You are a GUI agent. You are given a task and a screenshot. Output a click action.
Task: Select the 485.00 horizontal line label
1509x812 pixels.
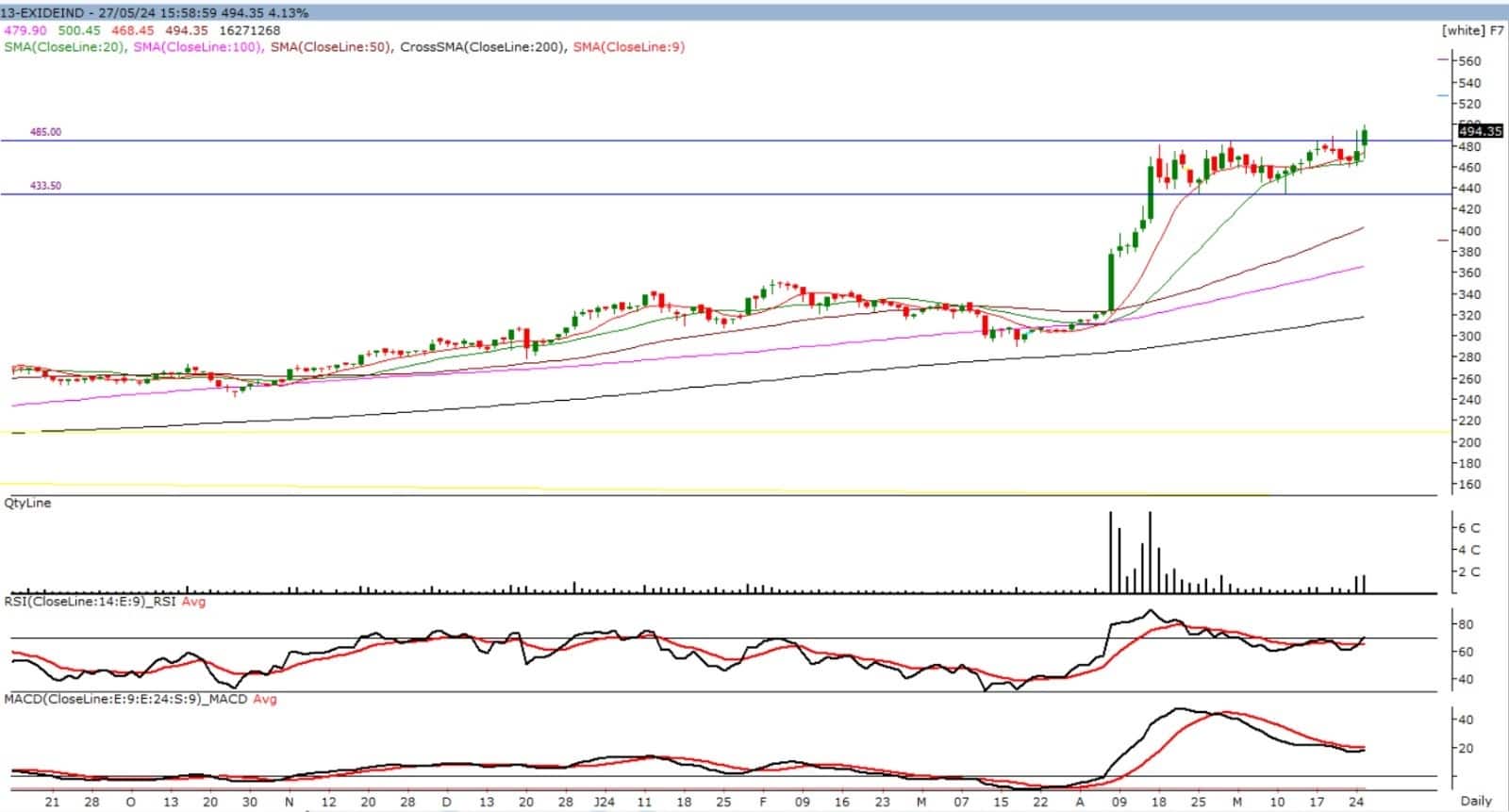45,132
